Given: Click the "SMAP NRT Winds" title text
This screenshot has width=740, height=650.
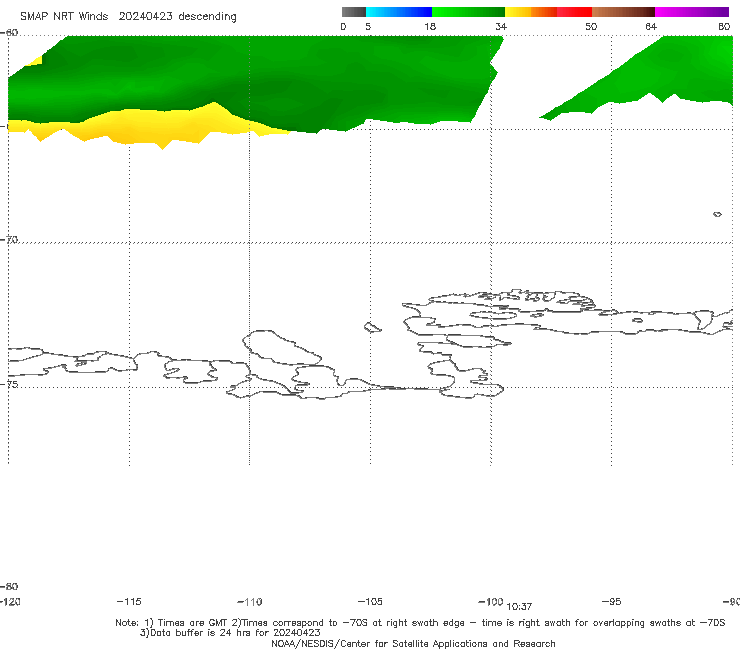Looking at the screenshot, I should [64, 17].
